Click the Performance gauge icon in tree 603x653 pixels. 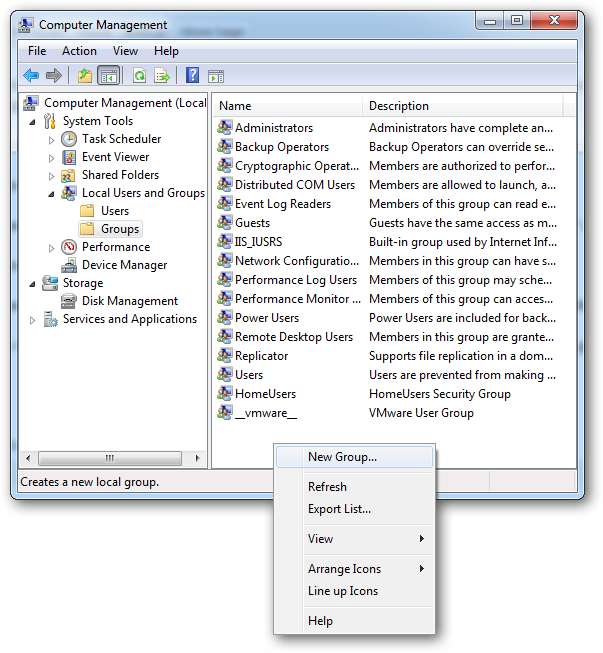69,247
